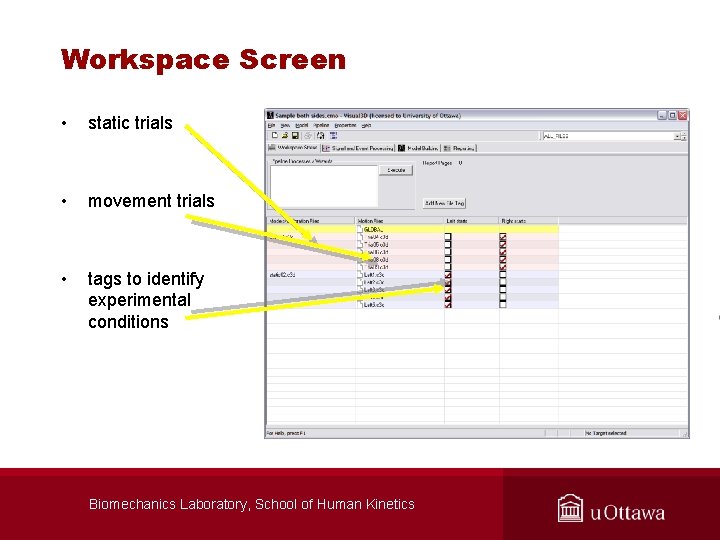
Task: Close the Visual3D window
Action: click(x=683, y=115)
